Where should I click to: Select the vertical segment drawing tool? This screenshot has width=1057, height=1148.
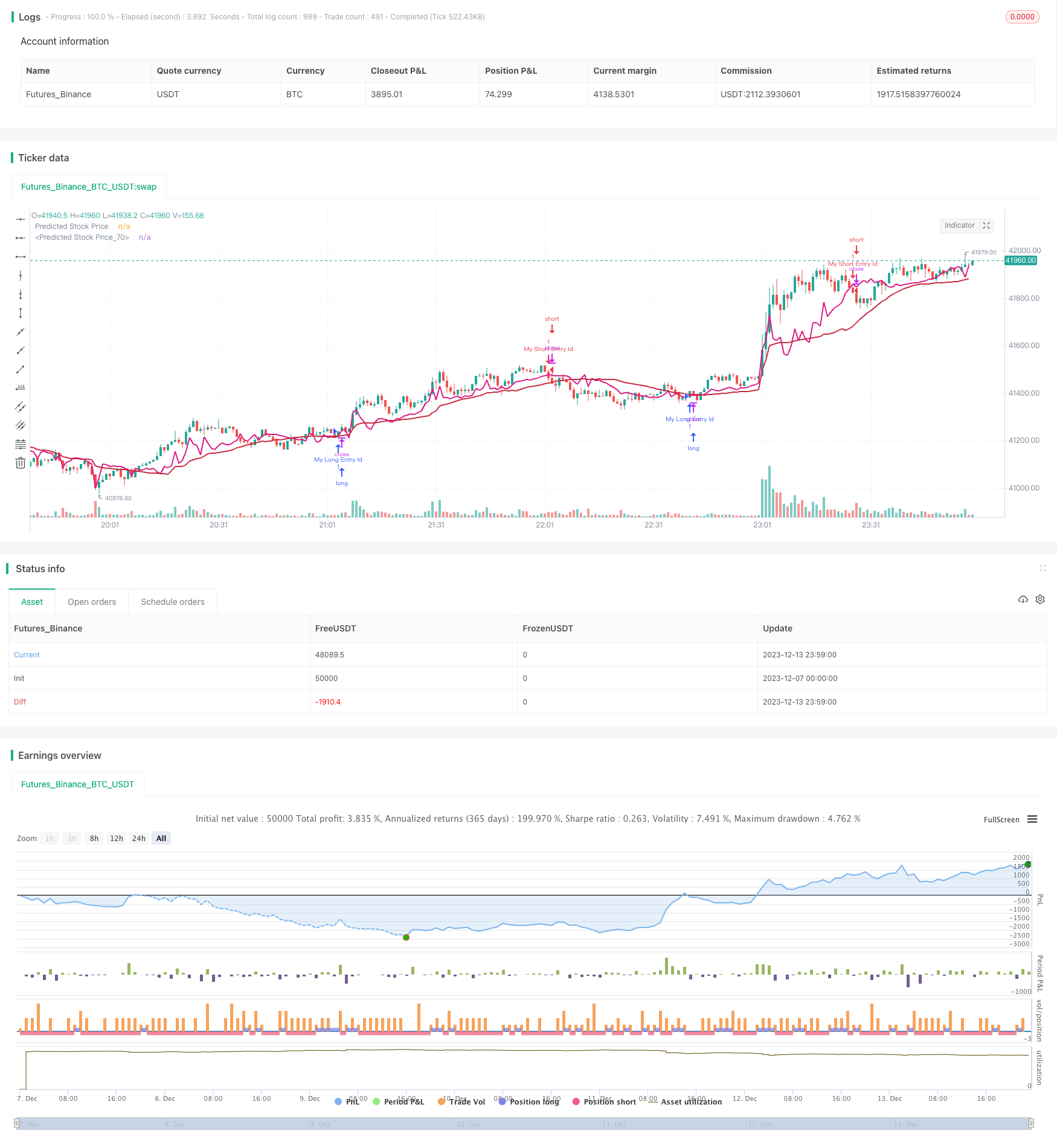click(x=21, y=313)
